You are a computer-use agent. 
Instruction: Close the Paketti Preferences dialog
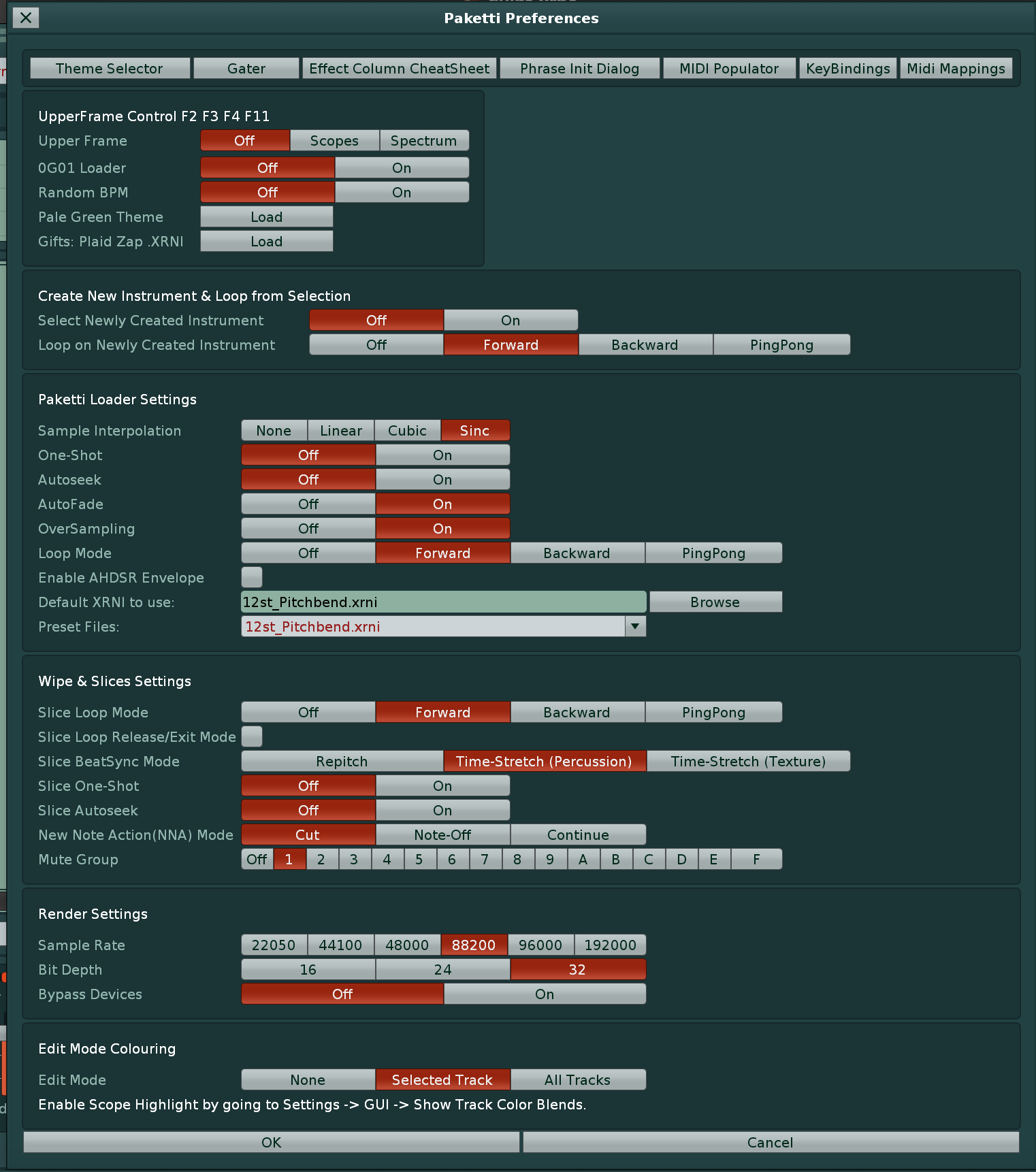click(x=26, y=18)
